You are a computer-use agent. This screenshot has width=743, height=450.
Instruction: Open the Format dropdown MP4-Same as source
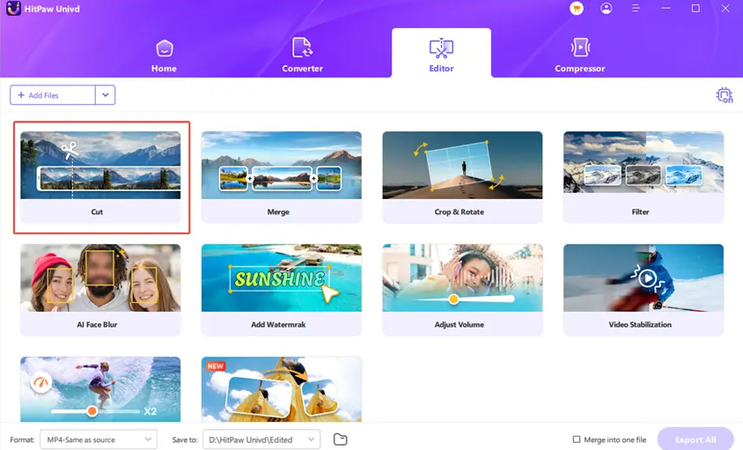(x=98, y=439)
